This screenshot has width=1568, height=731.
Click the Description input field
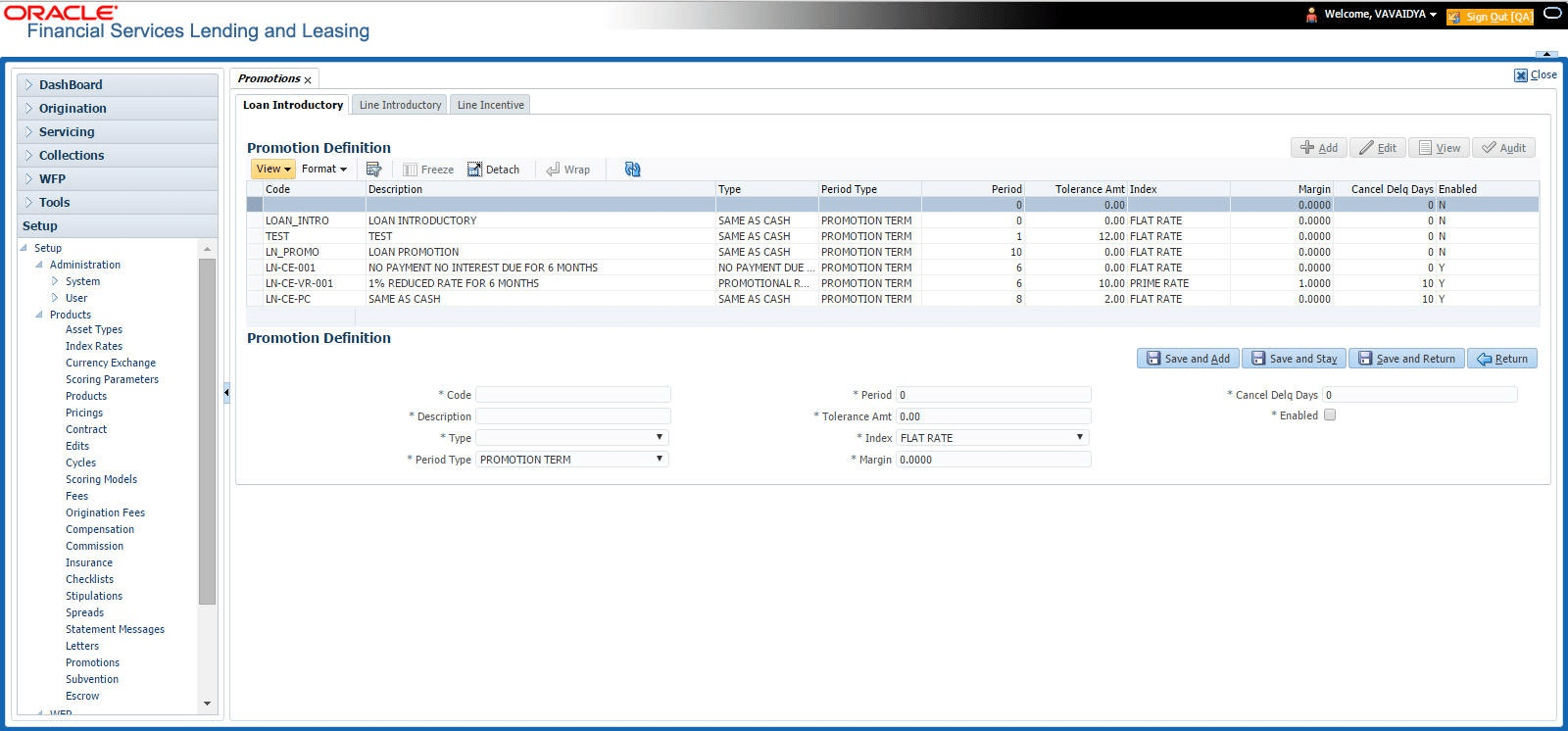click(572, 415)
